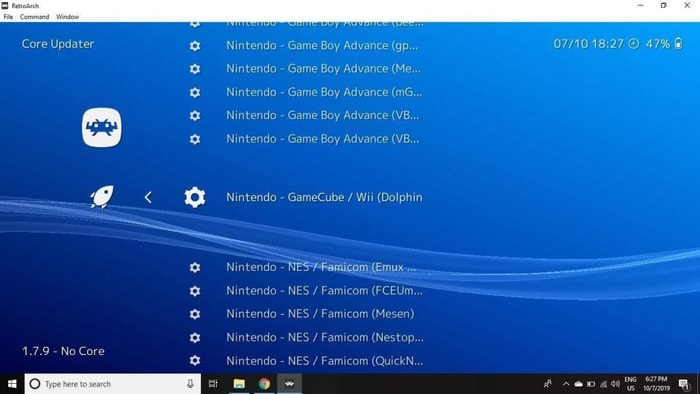Click the speaker volume tray icon
700x394 pixels.
(x=616, y=384)
